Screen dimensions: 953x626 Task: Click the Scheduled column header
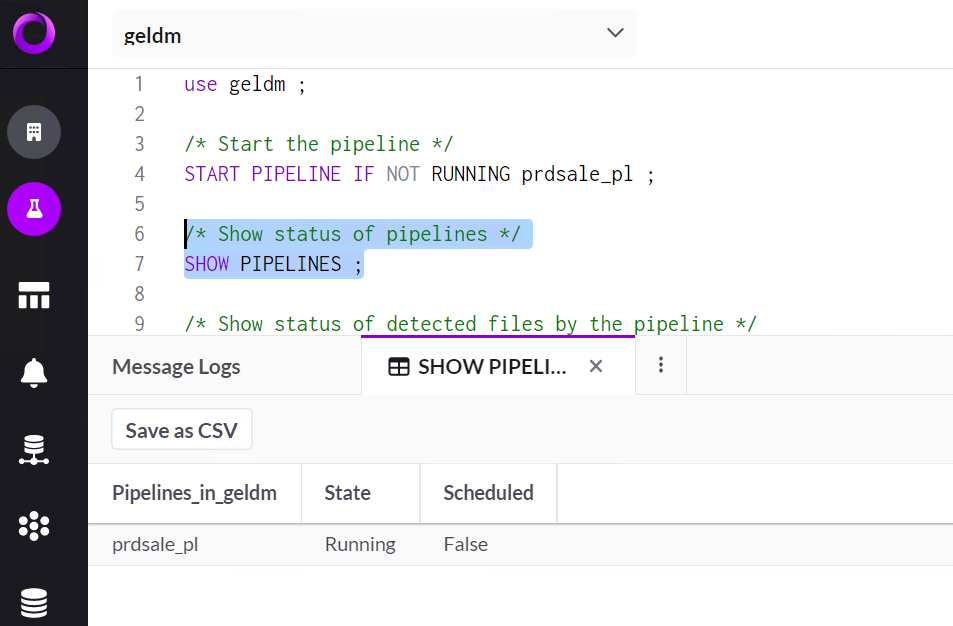pos(488,493)
